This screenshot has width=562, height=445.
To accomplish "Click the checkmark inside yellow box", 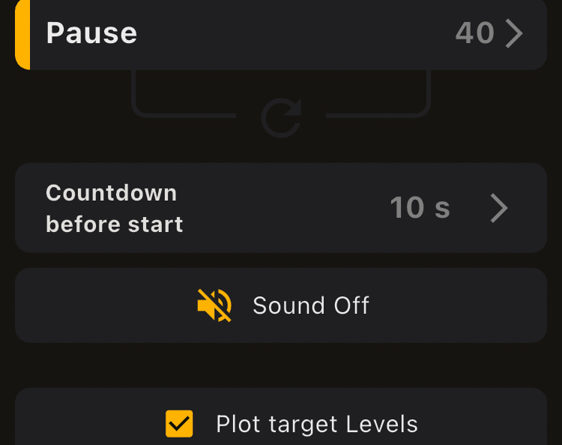I will (x=179, y=424).
